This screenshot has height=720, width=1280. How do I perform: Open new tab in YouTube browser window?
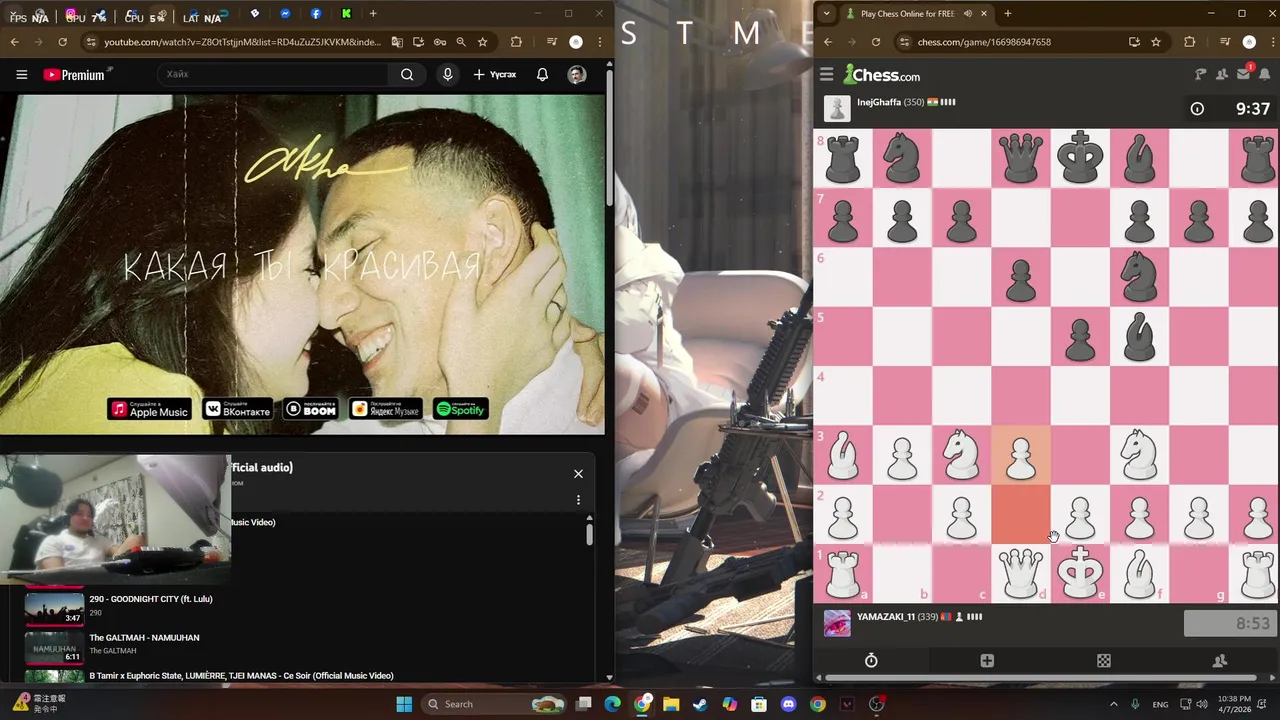pos(373,14)
